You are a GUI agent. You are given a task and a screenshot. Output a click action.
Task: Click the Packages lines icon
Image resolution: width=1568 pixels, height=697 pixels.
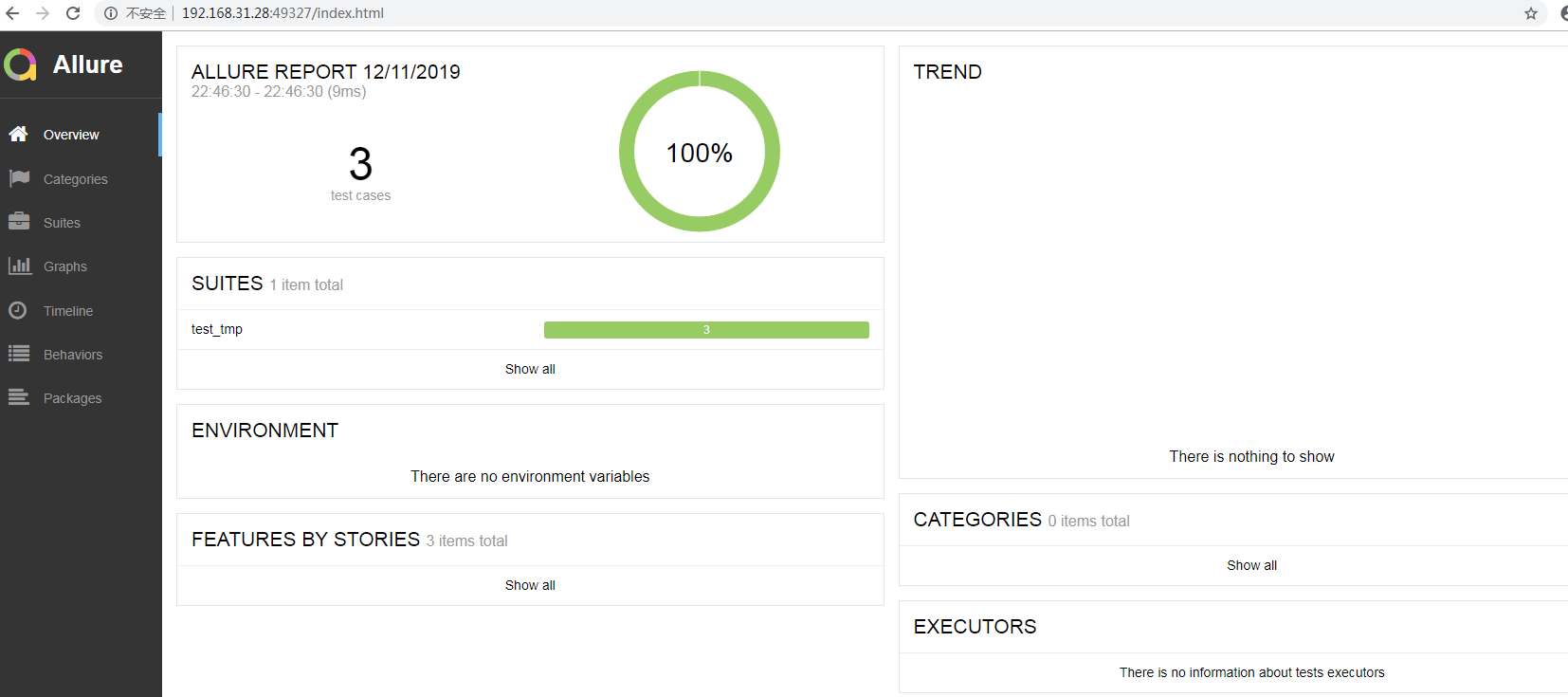click(19, 397)
